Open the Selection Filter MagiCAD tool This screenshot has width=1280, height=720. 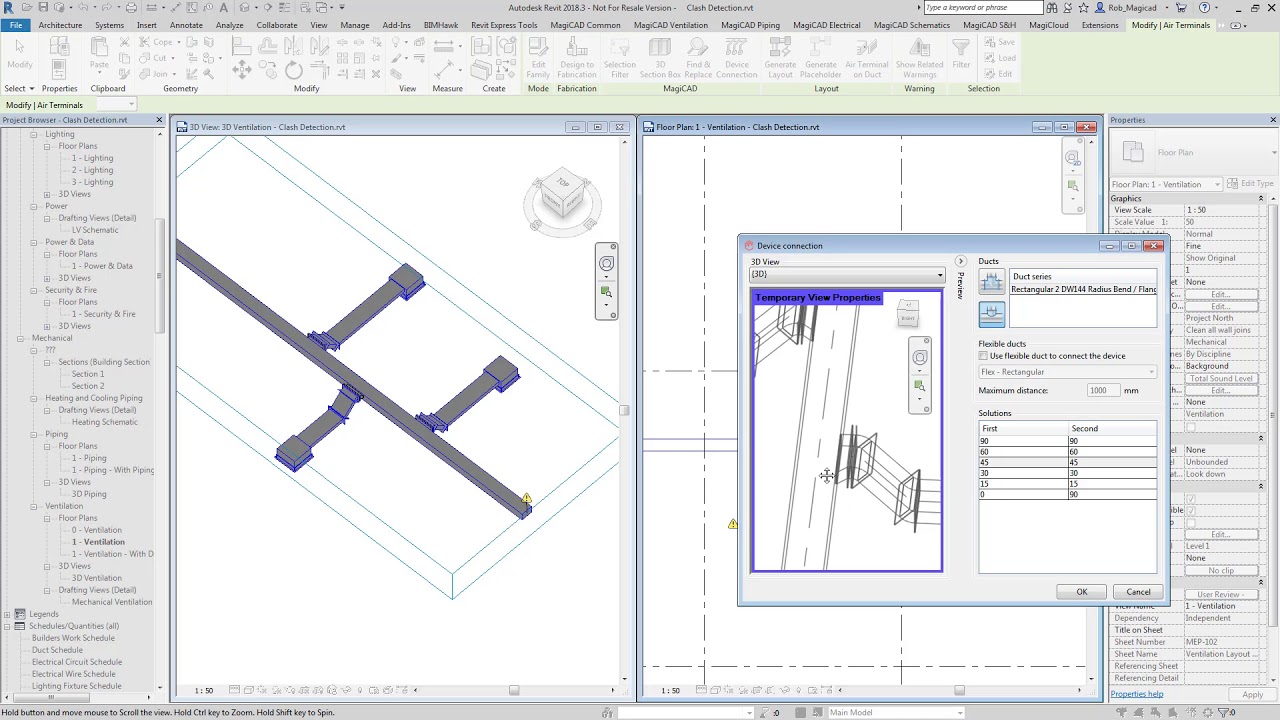coord(619,57)
